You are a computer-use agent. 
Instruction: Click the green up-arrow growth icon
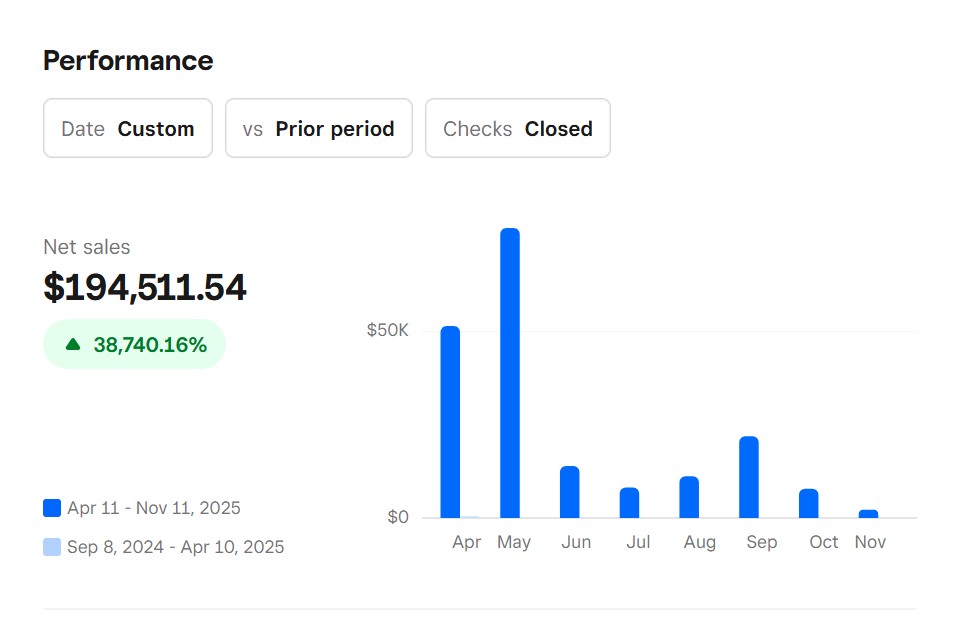point(73,345)
